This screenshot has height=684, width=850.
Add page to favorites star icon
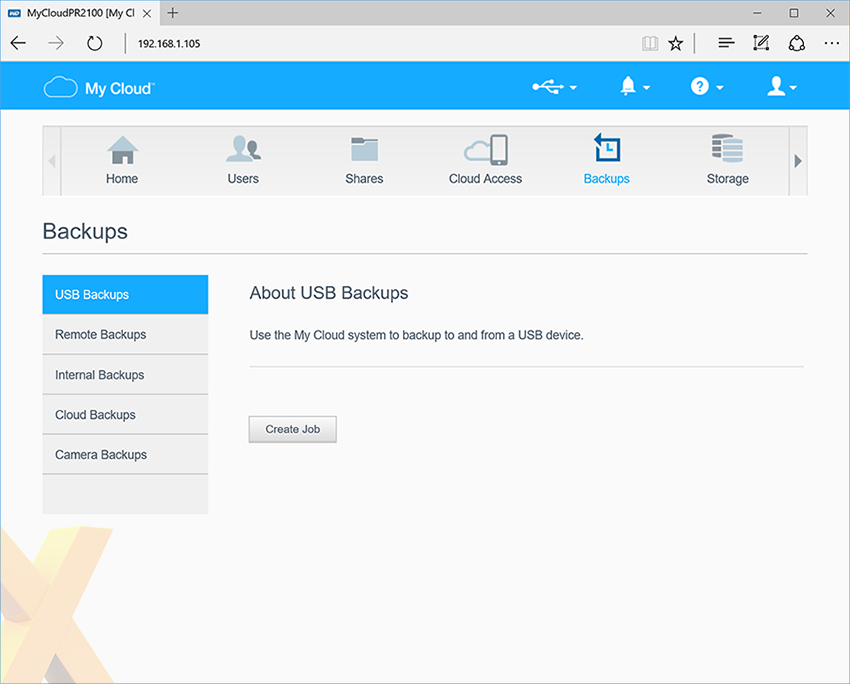675,43
